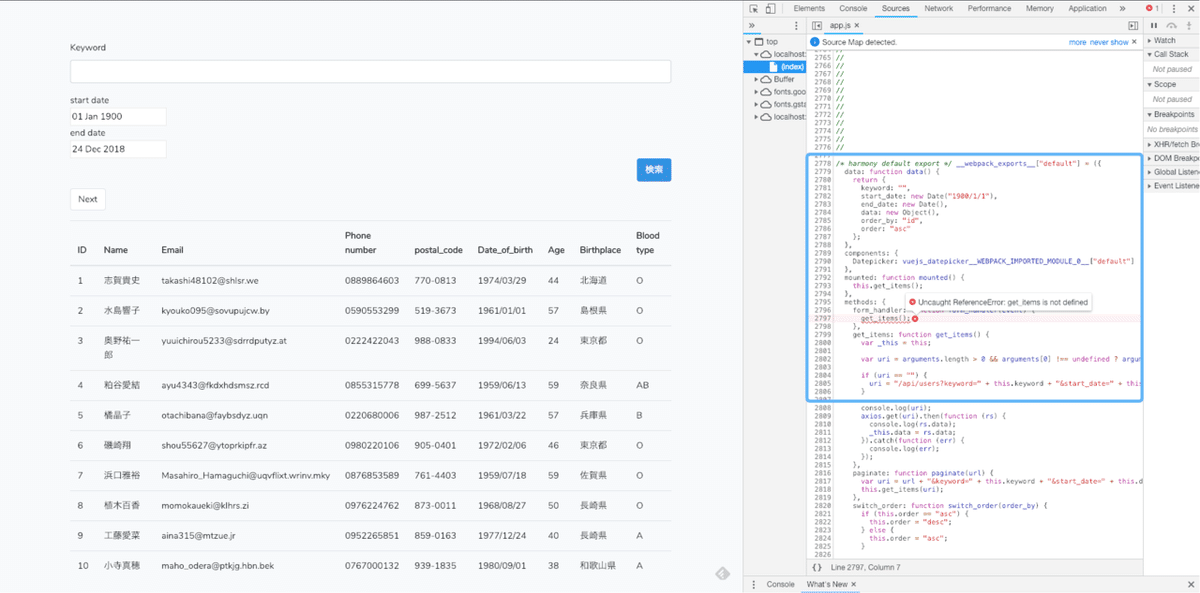
Task: Sort table by ID column header
Action: 82,250
